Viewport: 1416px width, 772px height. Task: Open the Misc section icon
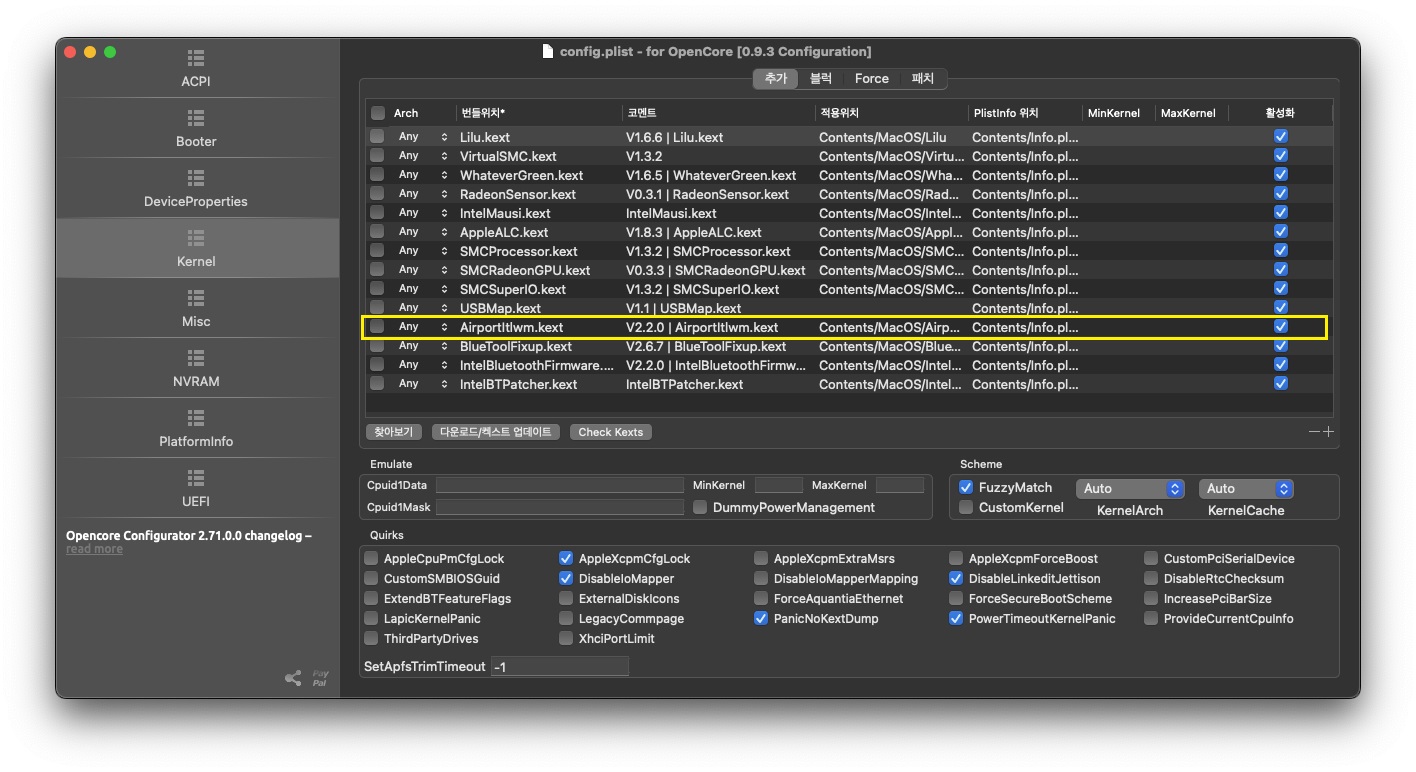(x=196, y=298)
